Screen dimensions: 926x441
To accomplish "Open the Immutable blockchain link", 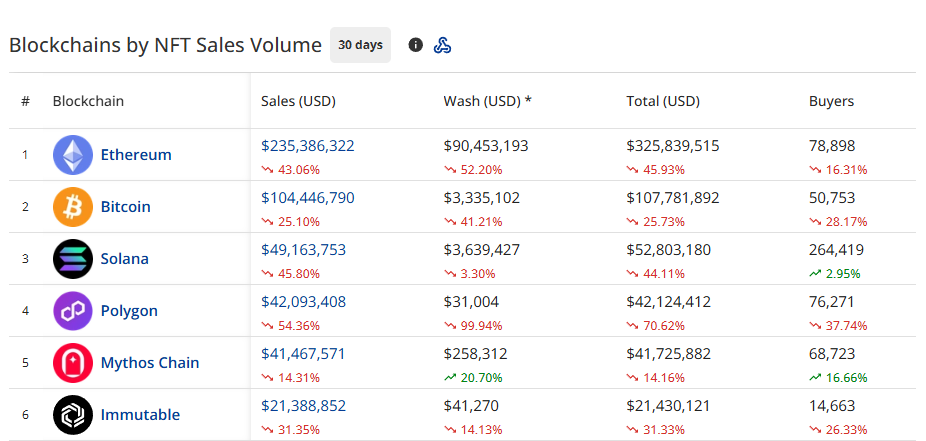I will click(141, 414).
